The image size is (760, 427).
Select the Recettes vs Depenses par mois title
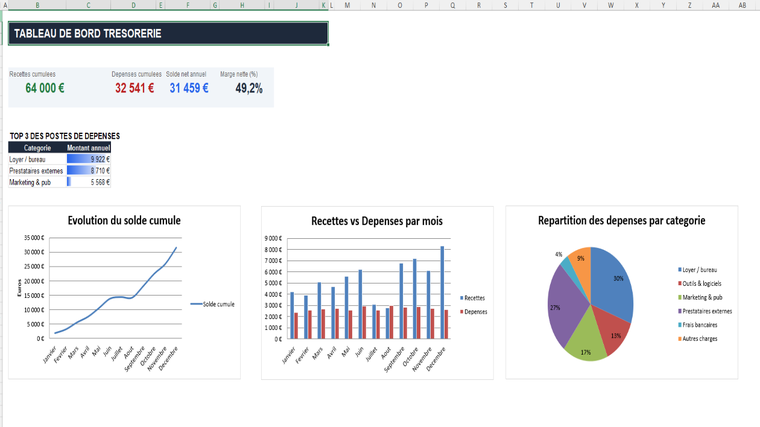point(377,221)
